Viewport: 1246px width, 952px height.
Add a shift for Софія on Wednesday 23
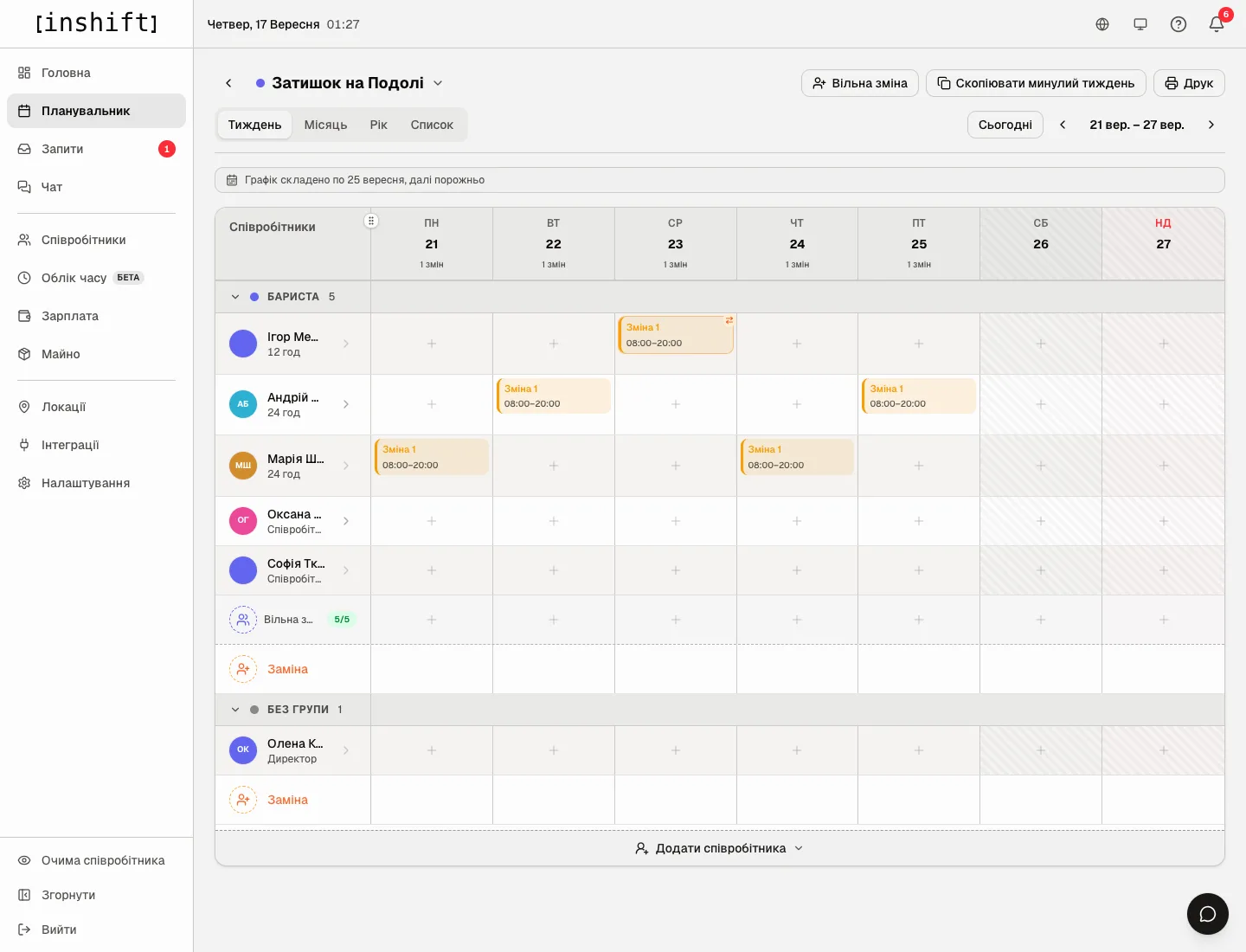pos(676,570)
